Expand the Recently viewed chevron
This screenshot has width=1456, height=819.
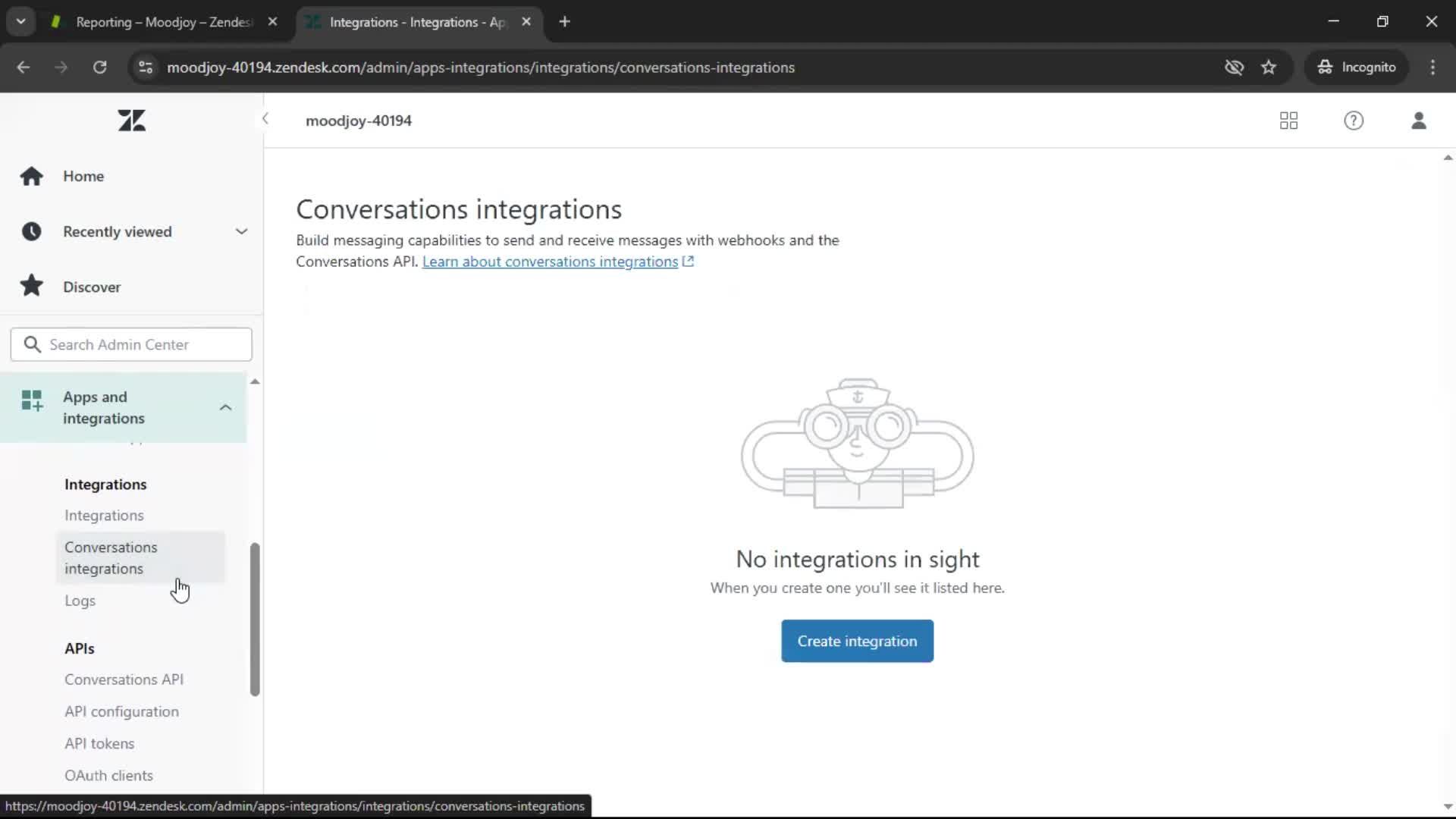click(x=241, y=231)
